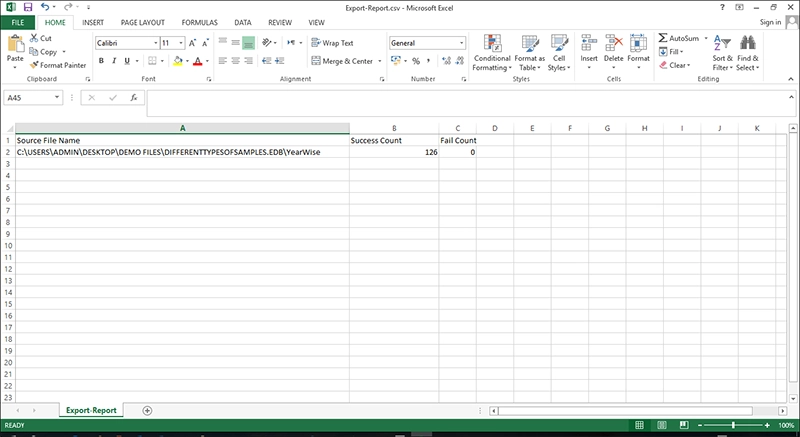Open Cell Styles gallery
This screenshot has height=437, width=800.
[x=559, y=53]
